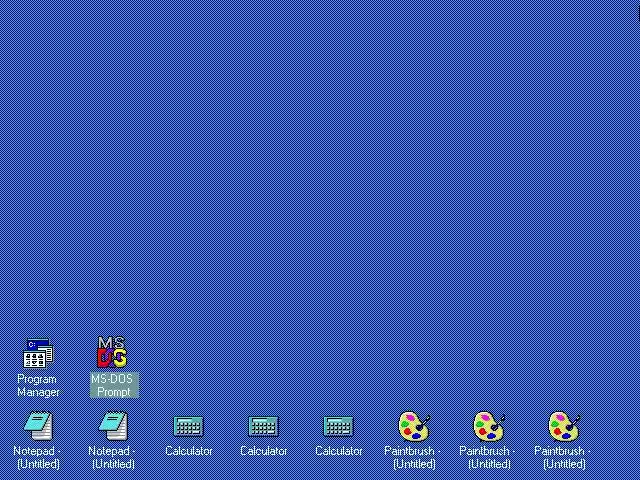Select the MS-DOS Prompt icon
The height and width of the screenshot is (480, 640).
(x=112, y=352)
